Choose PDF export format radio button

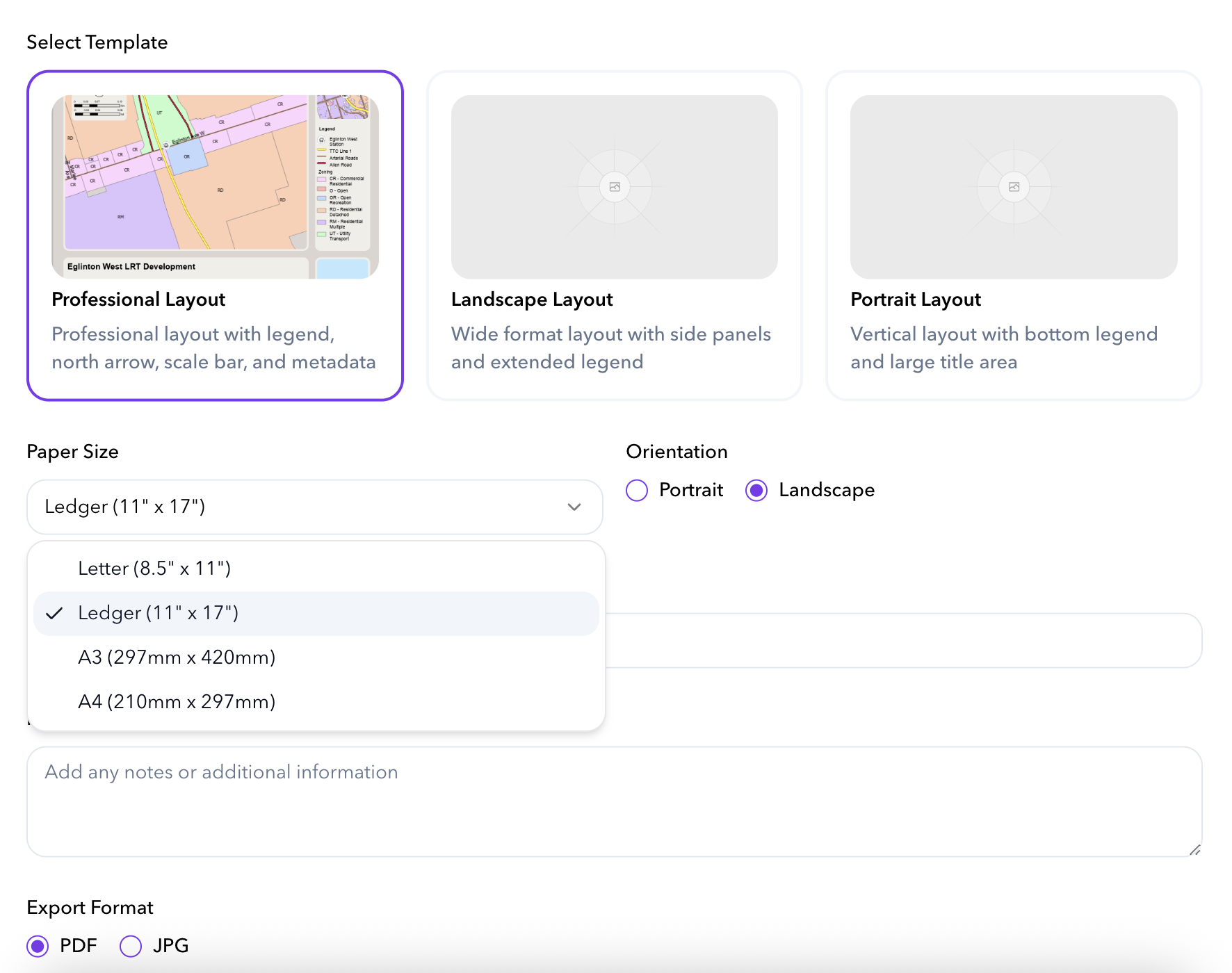coord(38,946)
